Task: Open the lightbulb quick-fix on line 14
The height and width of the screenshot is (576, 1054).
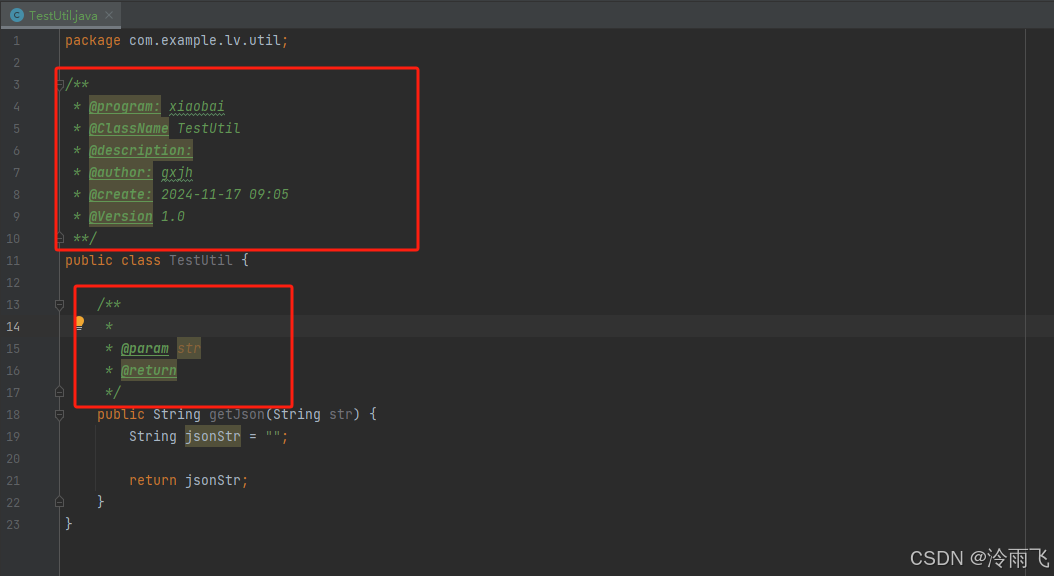Action: [79, 323]
